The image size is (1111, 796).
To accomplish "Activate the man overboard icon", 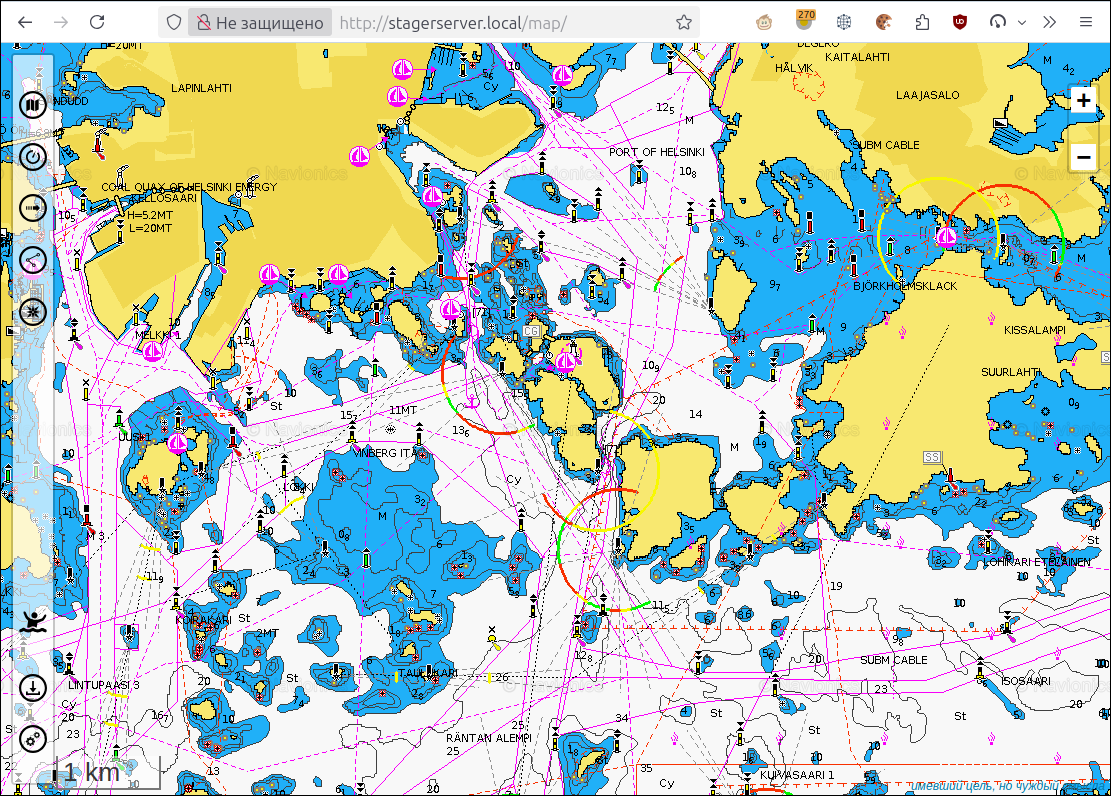I will click(x=33, y=622).
